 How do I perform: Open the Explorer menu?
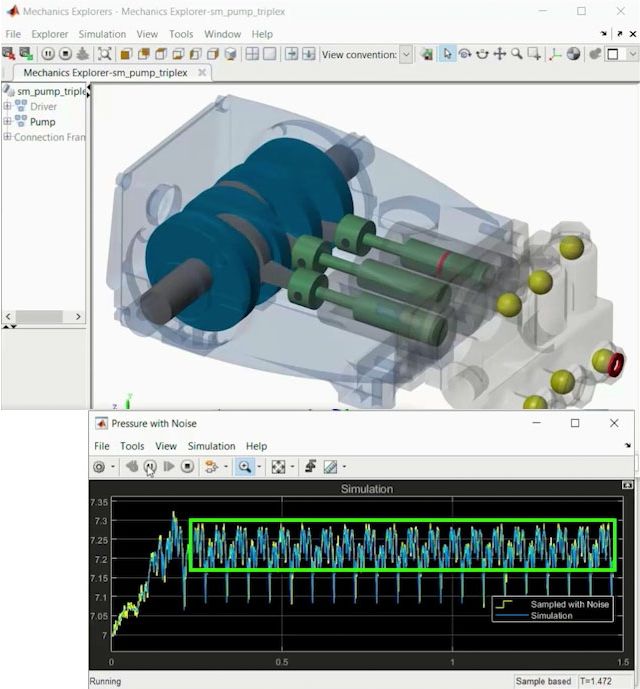tap(50, 34)
